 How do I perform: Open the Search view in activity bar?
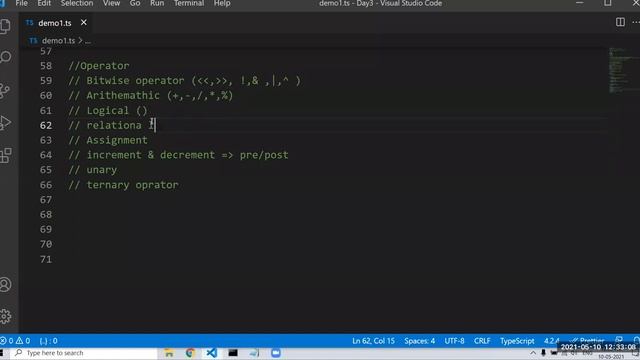click(5, 57)
